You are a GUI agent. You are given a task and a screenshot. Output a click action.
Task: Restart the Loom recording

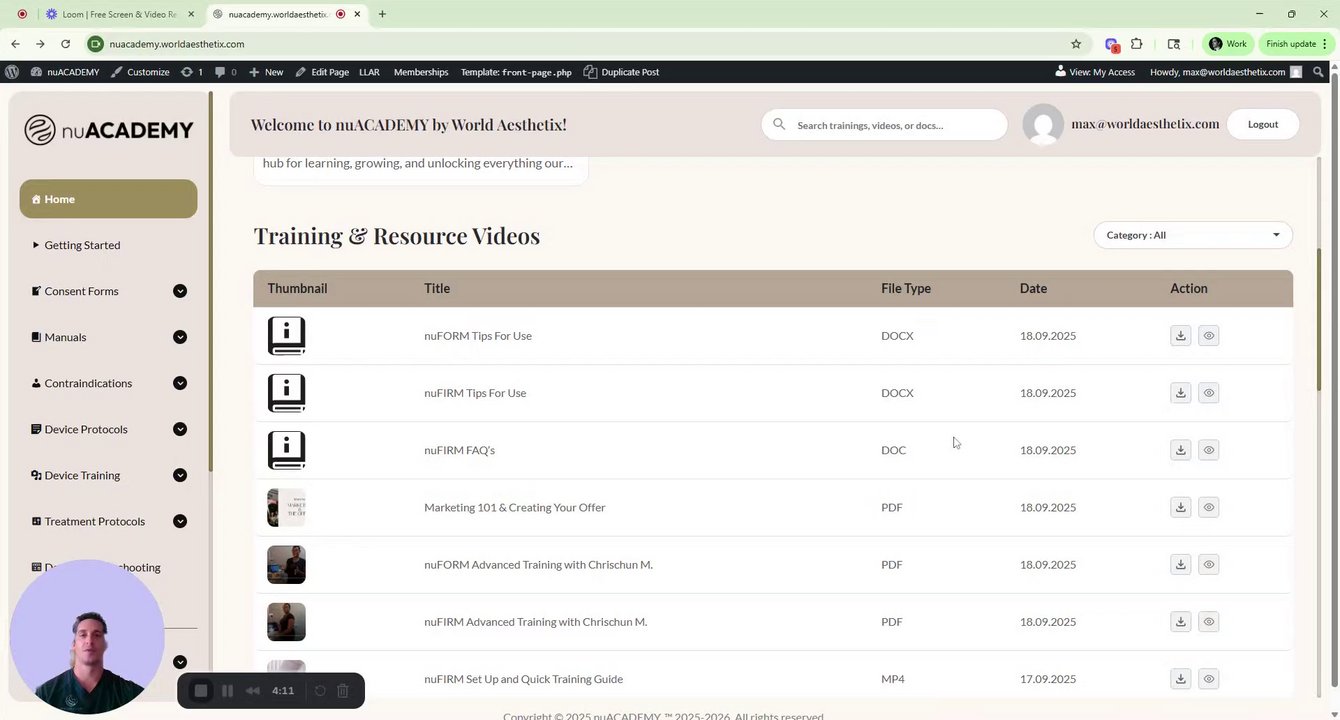(320, 691)
